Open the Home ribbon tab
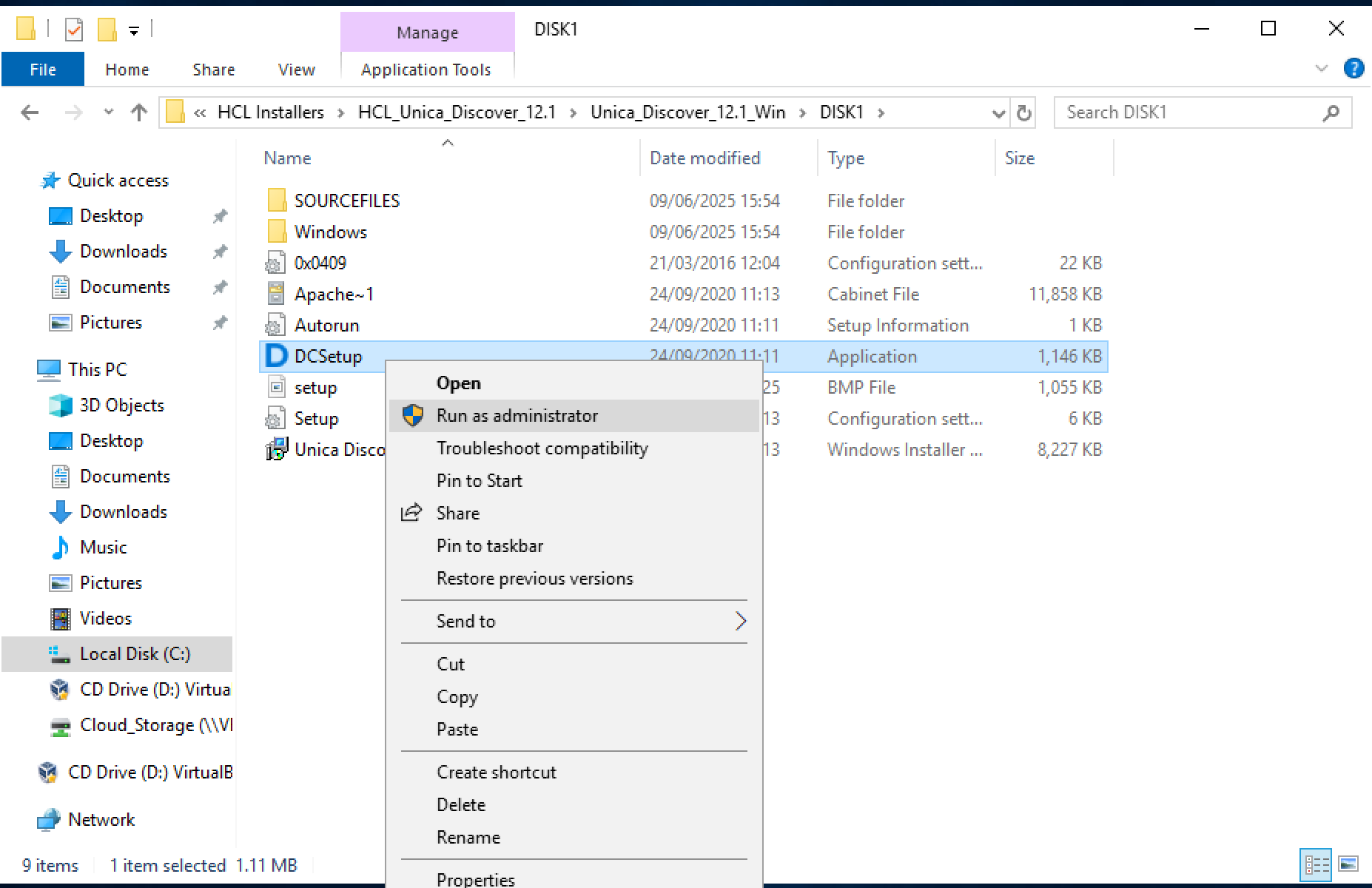Screen dimensions: 1372x888 [x=127, y=70]
